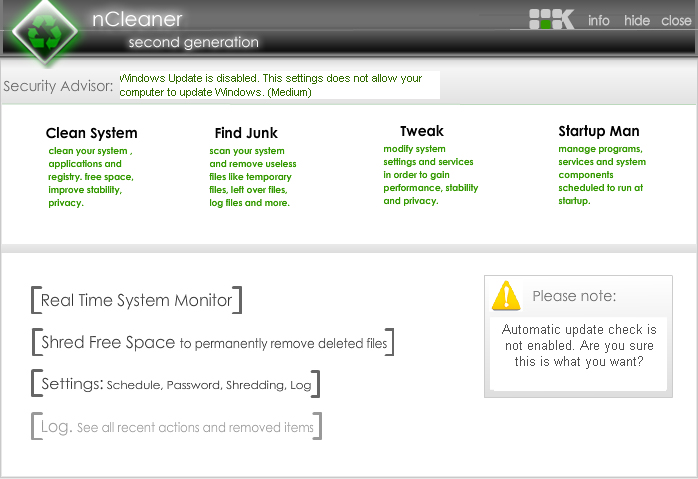Open Startup Man manager
Image resolution: width=698 pixels, height=479 pixels.
[x=598, y=131]
